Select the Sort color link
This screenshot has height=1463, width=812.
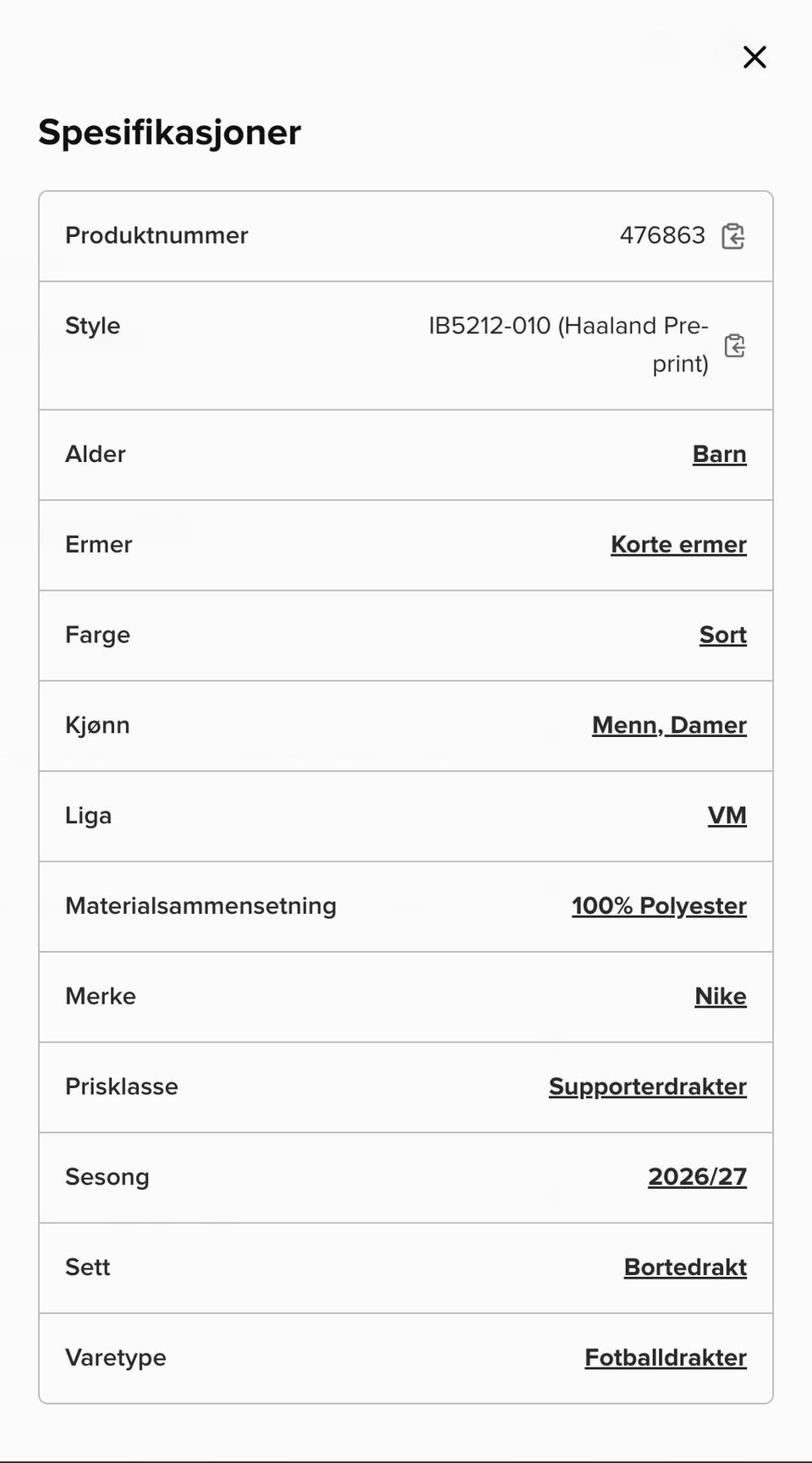point(722,635)
